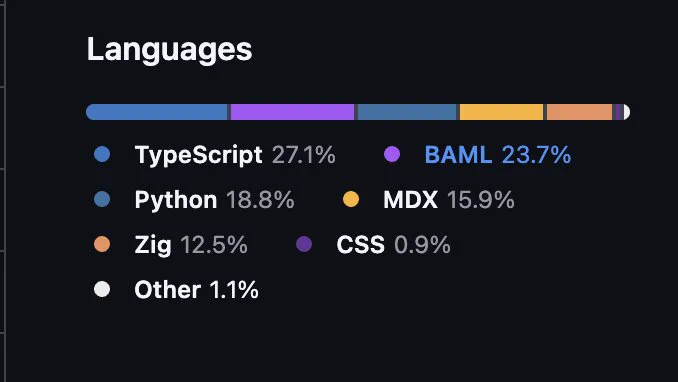Click the orange Zig segment of bar
The width and height of the screenshot is (678, 382).
[580, 112]
